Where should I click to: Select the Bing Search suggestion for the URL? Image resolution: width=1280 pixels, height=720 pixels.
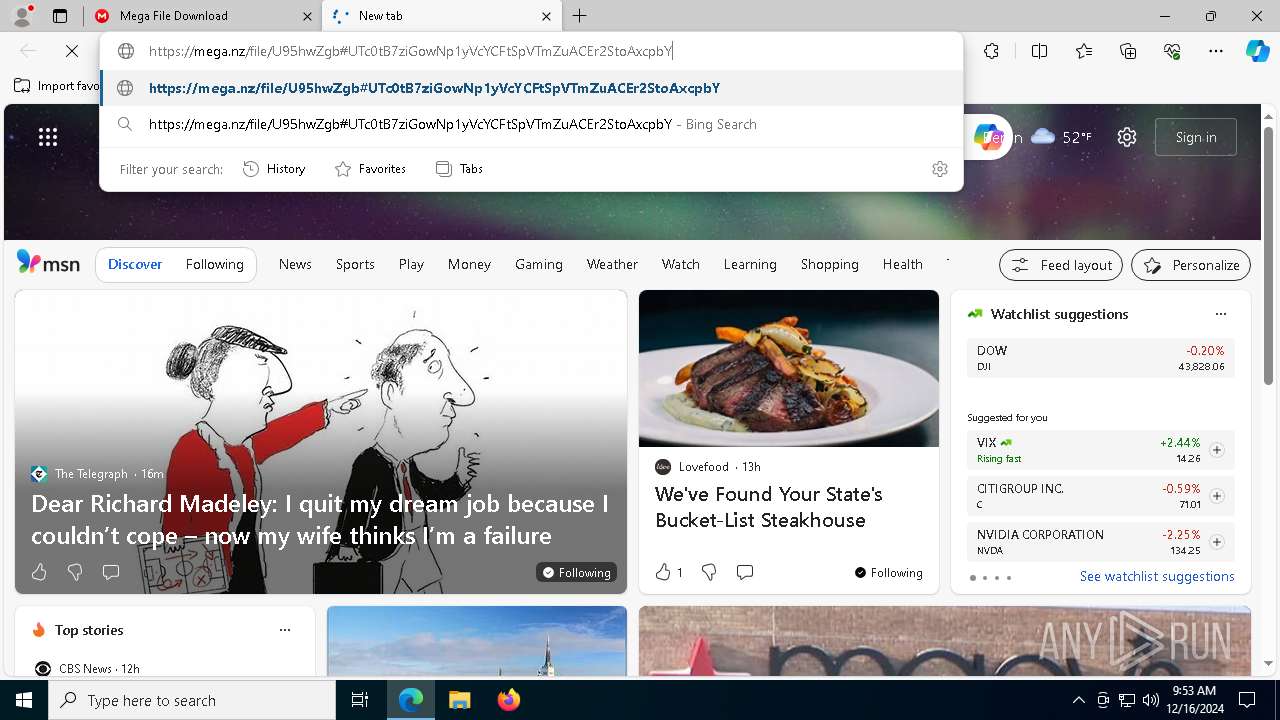pos(531,124)
